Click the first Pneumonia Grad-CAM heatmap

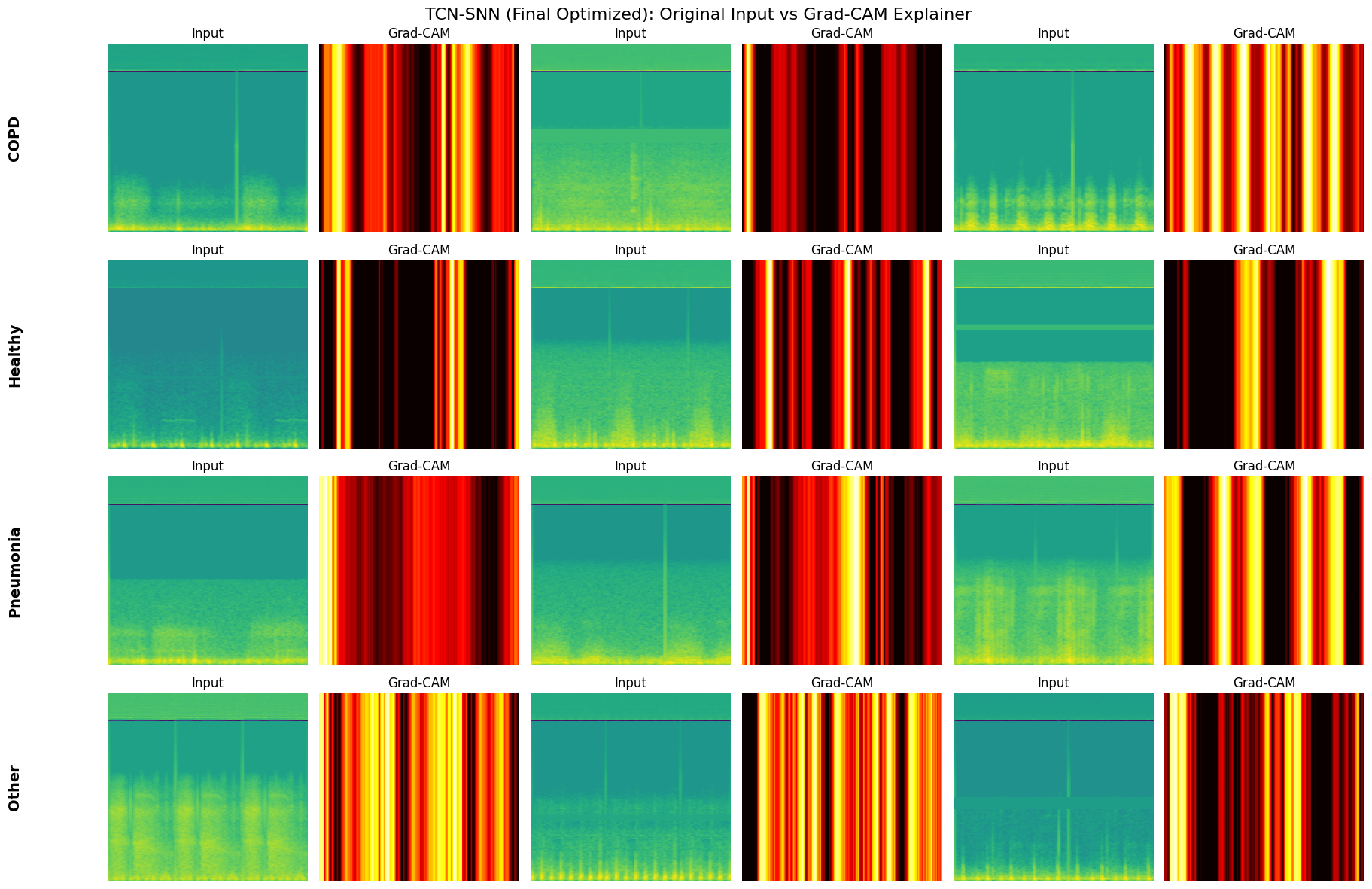coord(418,570)
